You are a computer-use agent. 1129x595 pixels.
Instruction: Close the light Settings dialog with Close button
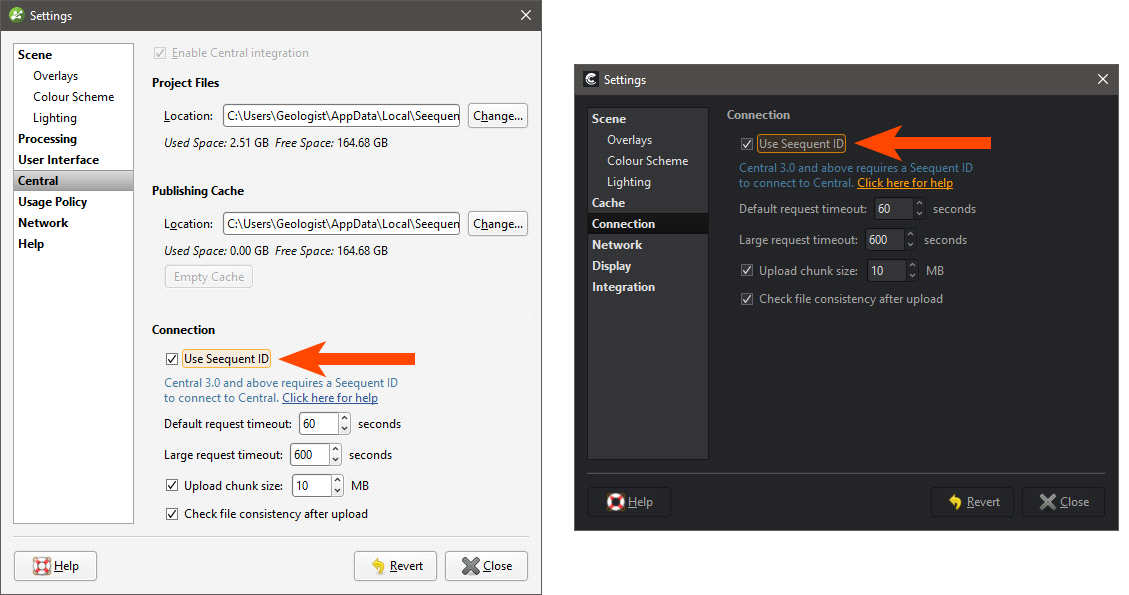coord(486,566)
